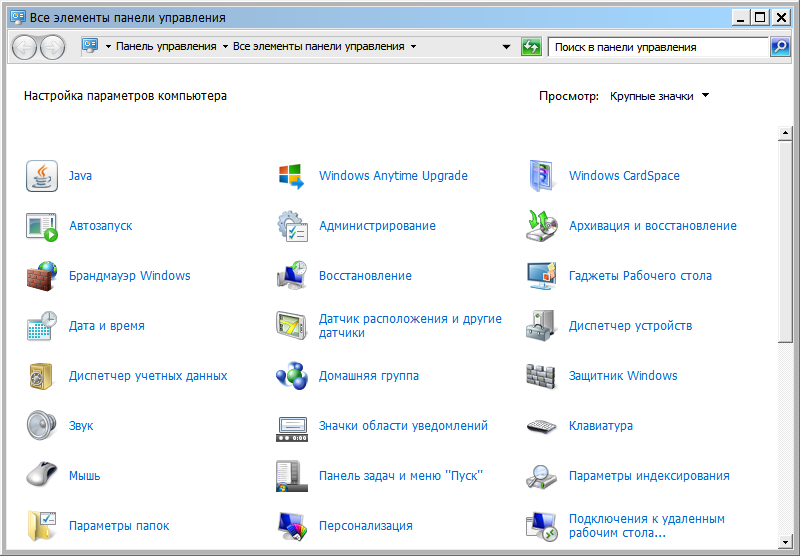Screen dimensions: 800x556
Task: Expand arrow after Панель управления breadcrumb
Action: [x=225, y=46]
